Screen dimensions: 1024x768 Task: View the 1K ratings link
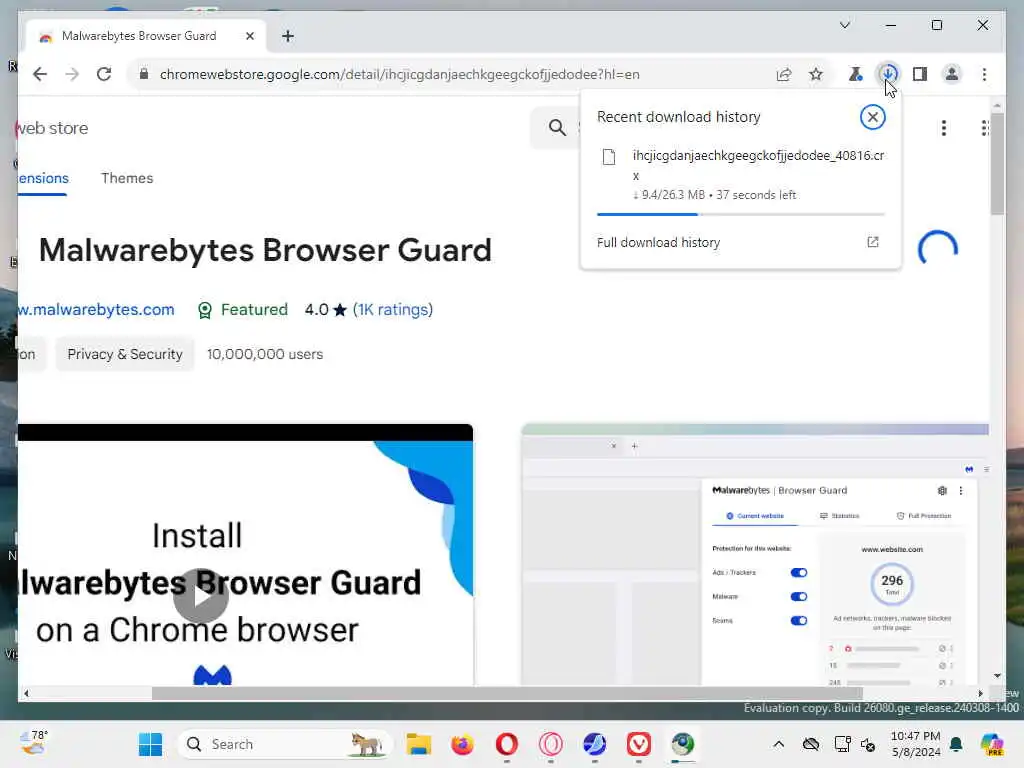pos(393,310)
